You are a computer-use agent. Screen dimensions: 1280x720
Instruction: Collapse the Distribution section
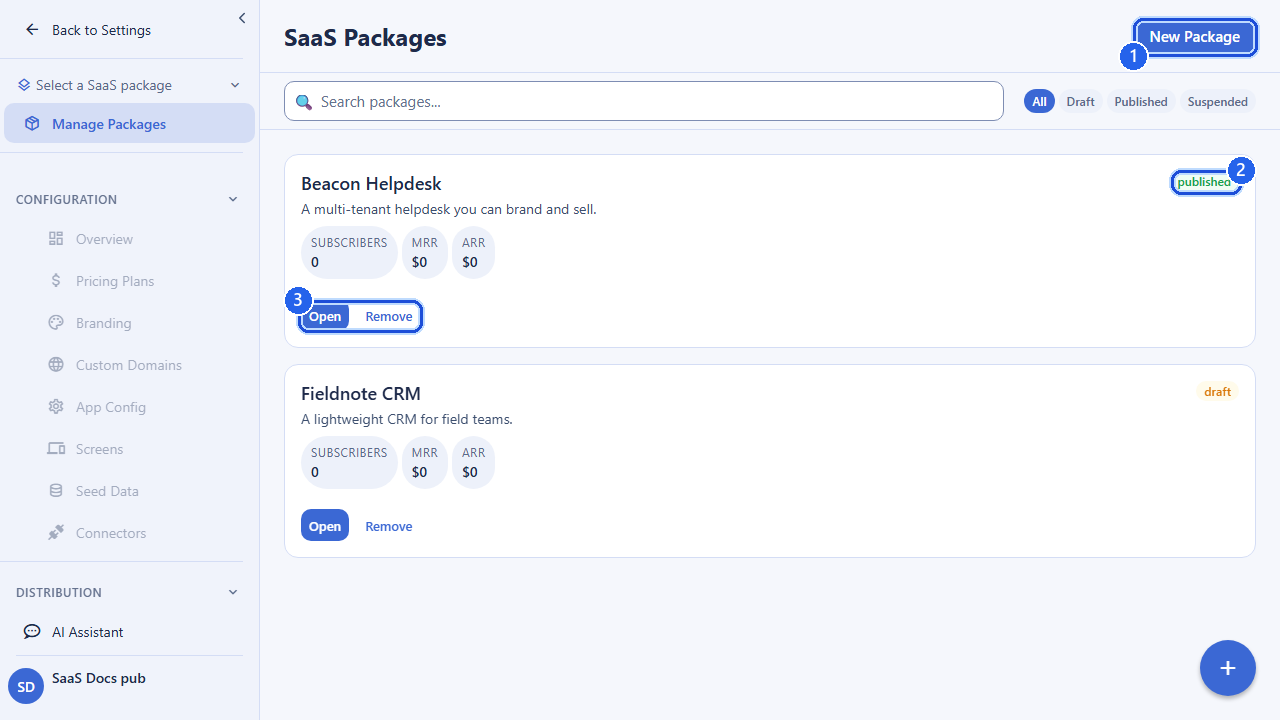point(233,592)
